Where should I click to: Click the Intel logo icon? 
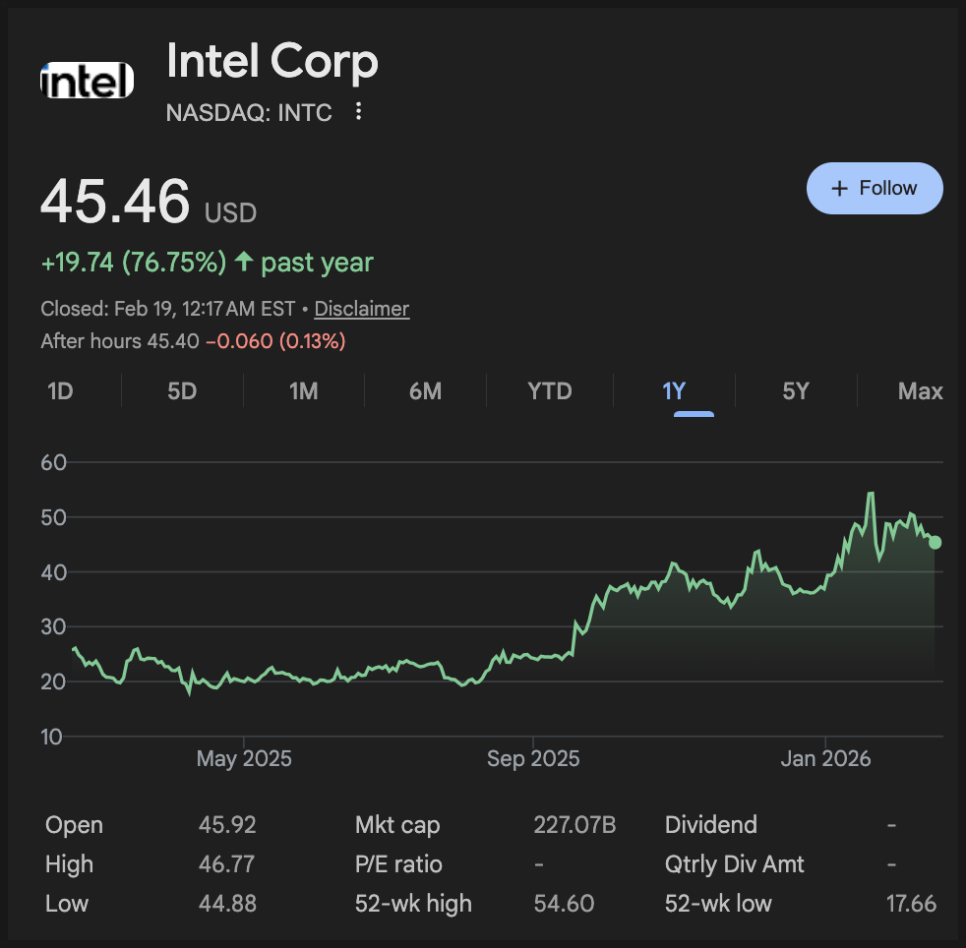coord(86,81)
